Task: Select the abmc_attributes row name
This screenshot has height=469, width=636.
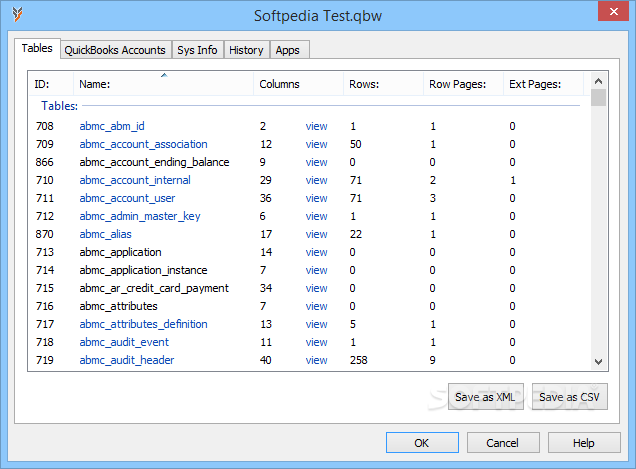Action: 118,306
